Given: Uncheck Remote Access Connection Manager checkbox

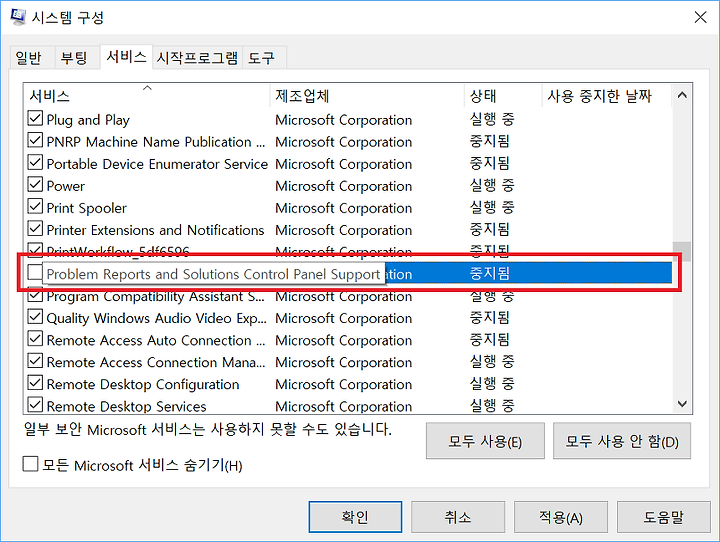Looking at the screenshot, I should [35, 361].
